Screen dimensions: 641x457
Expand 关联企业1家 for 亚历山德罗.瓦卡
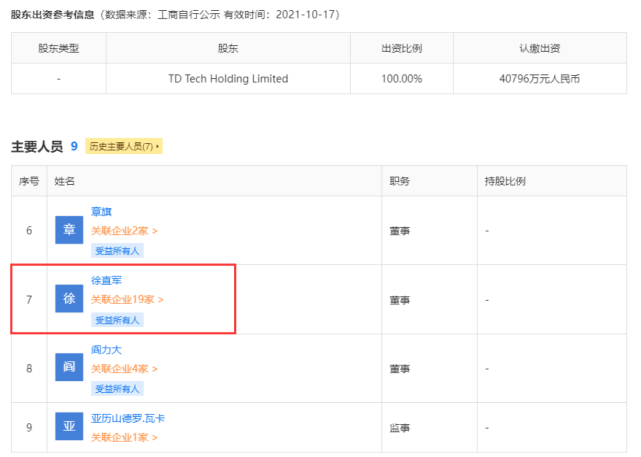[124, 437]
